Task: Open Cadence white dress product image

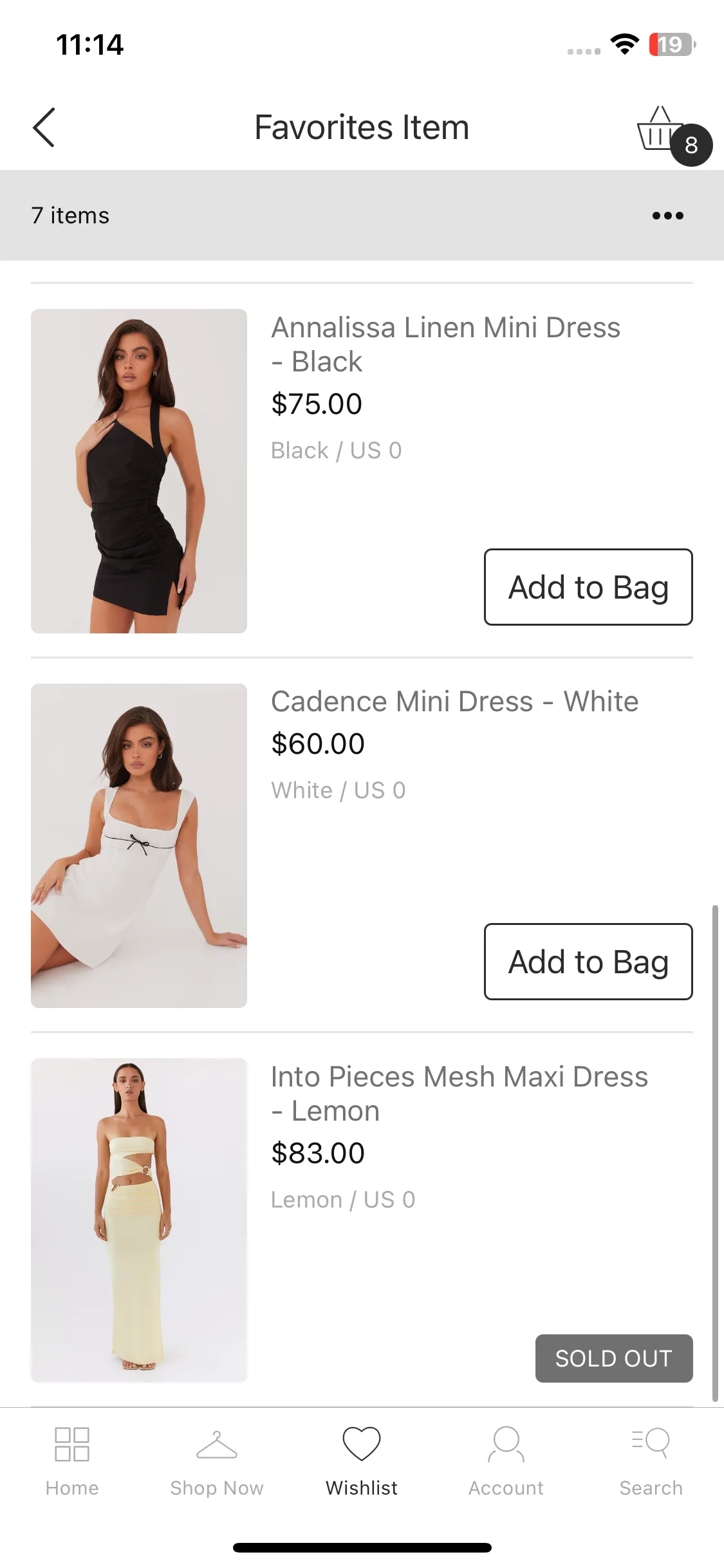Action: [139, 846]
